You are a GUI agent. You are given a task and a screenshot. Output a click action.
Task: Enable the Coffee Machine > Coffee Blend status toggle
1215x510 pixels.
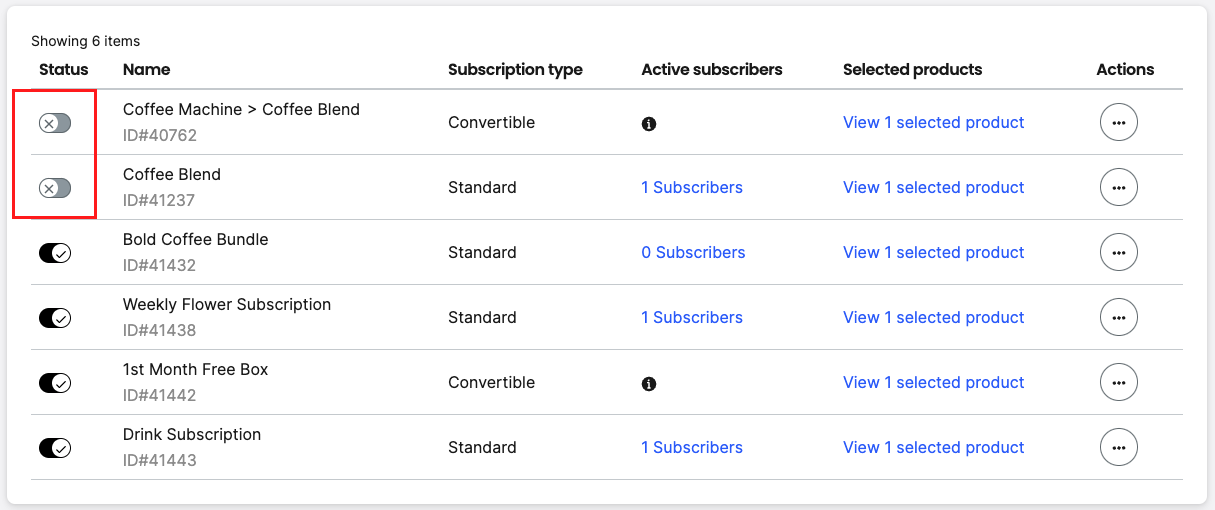tap(55, 123)
